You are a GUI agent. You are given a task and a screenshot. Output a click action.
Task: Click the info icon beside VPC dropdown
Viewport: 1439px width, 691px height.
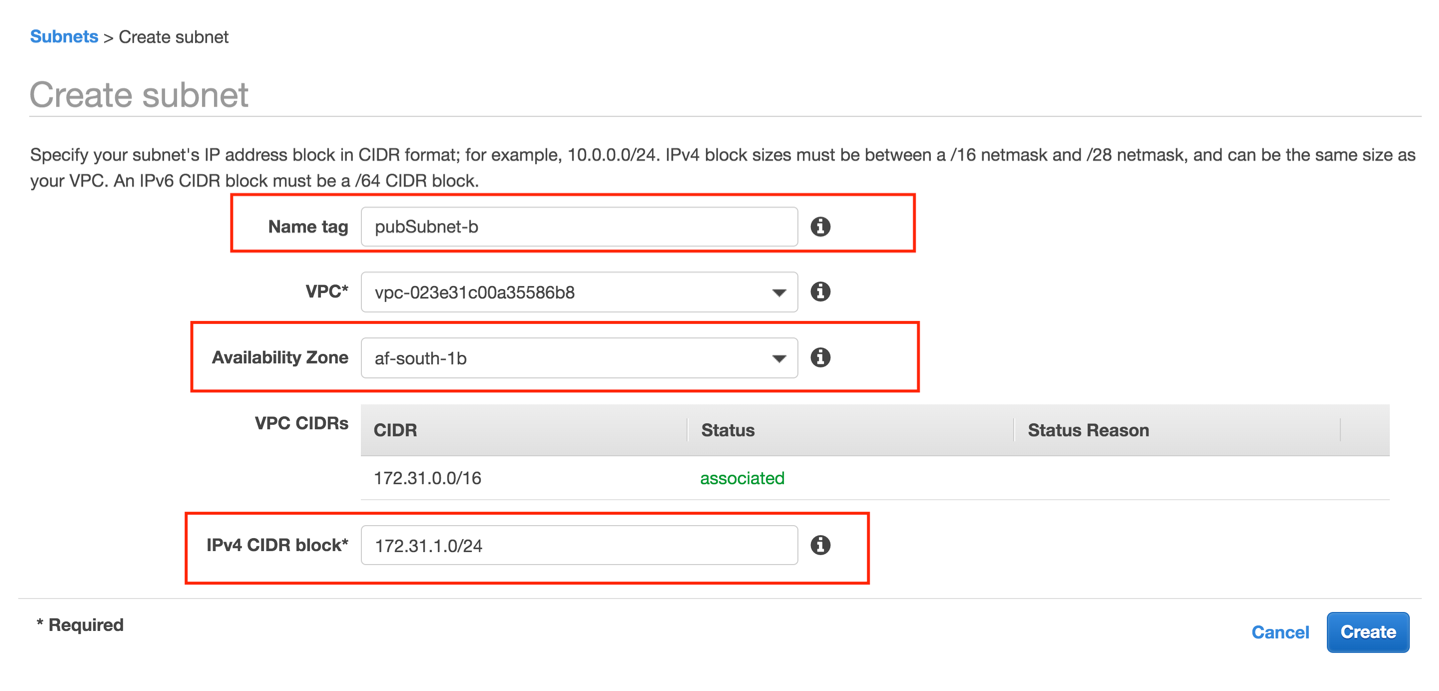click(820, 292)
